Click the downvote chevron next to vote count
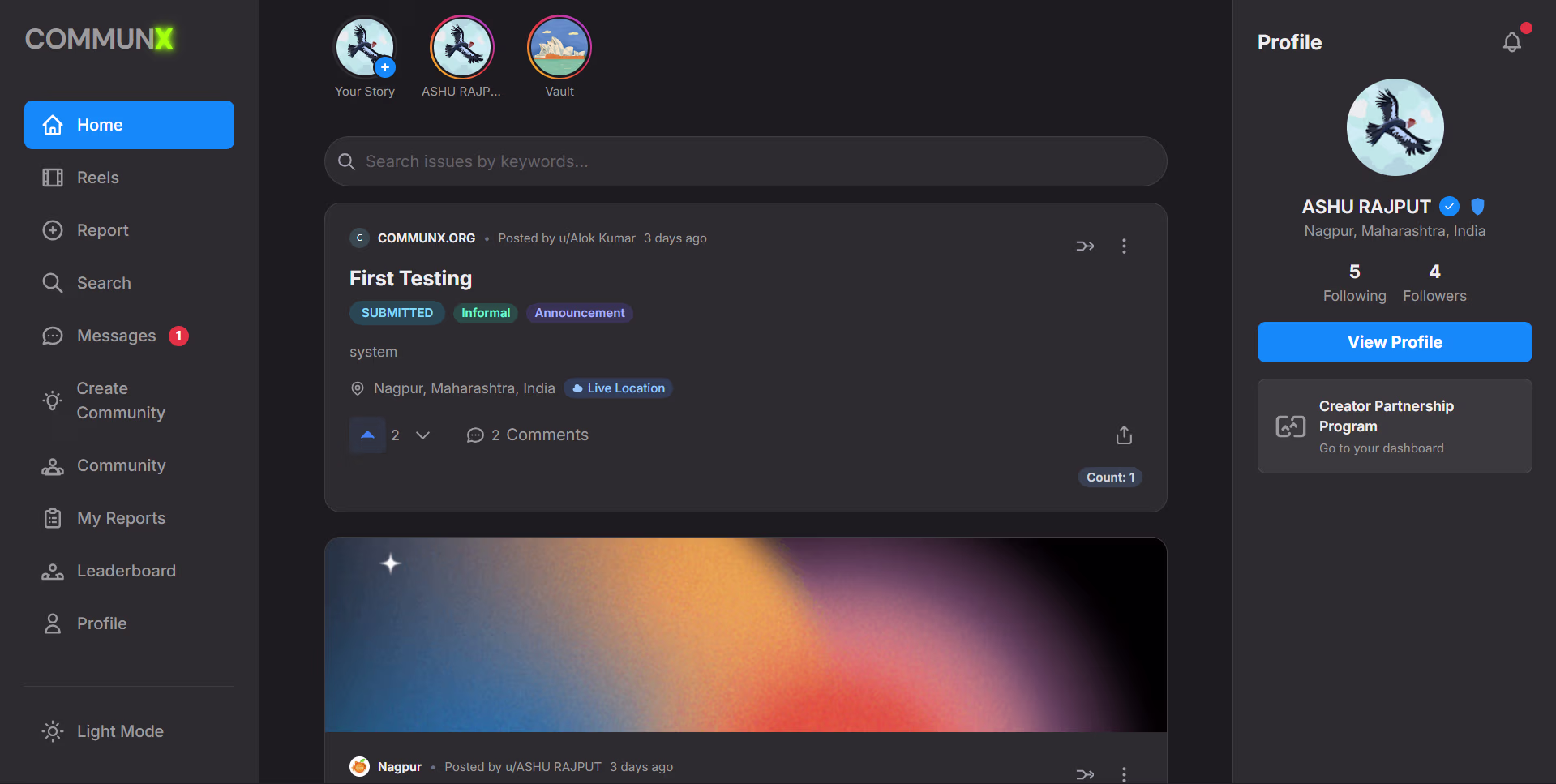The height and width of the screenshot is (784, 1556). [422, 435]
